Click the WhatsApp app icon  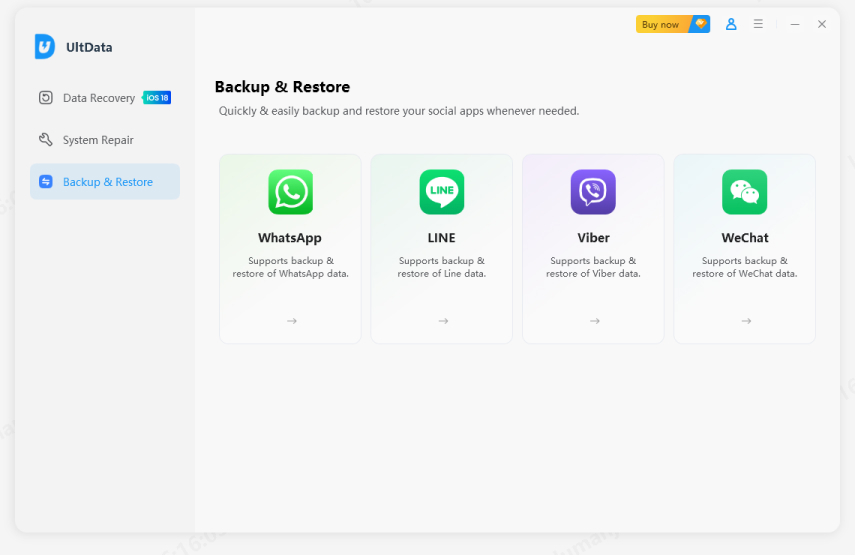291,192
